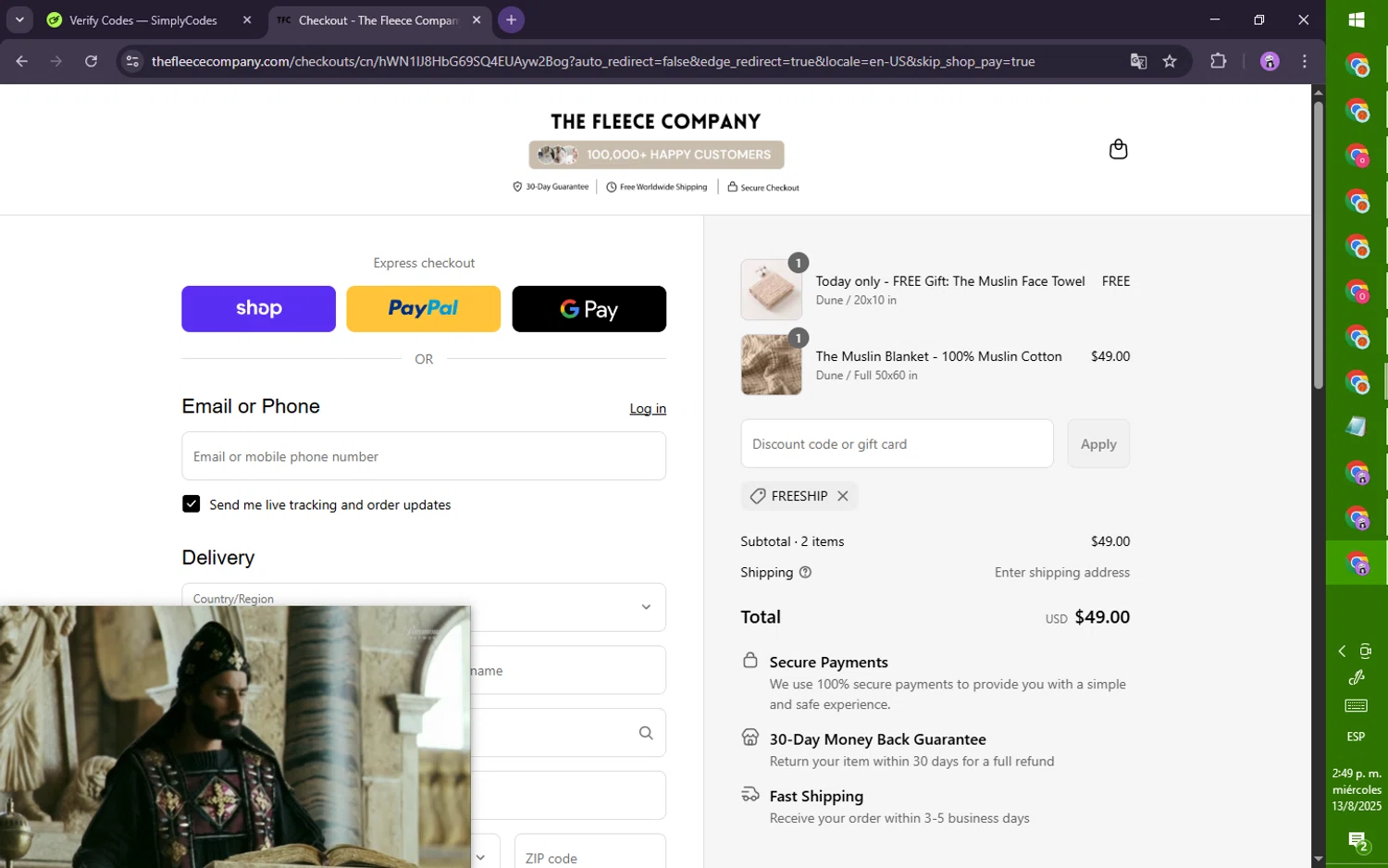Click the Muslin Face Towel thumbnail
Screen dimensions: 1388x868
tap(771, 290)
